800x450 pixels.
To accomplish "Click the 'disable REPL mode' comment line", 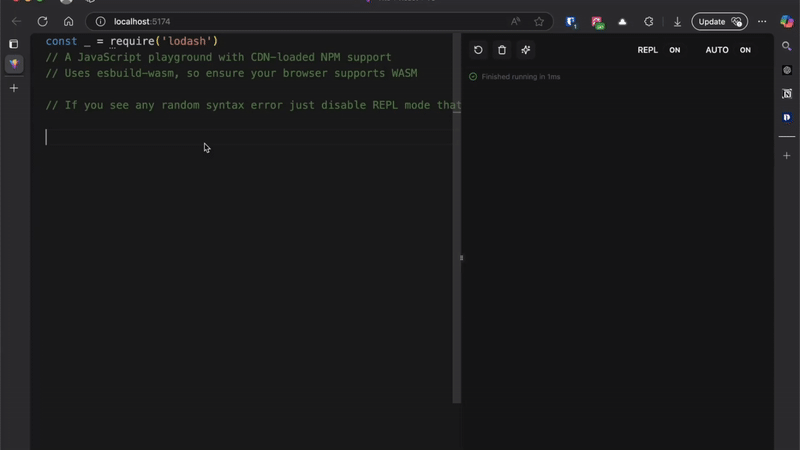I will (253, 105).
